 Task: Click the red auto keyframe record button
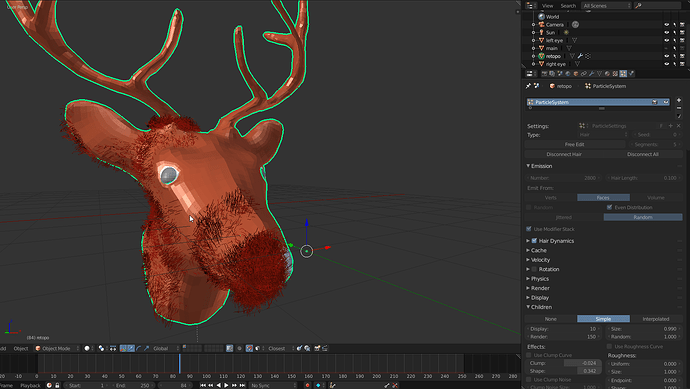point(307,385)
